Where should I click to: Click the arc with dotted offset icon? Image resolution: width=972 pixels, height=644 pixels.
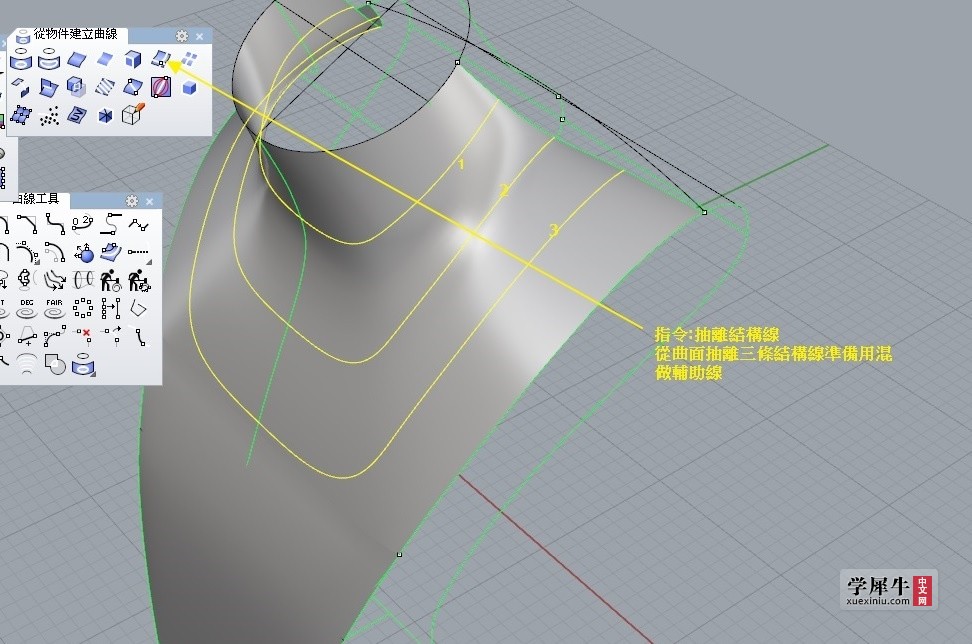click(27, 252)
